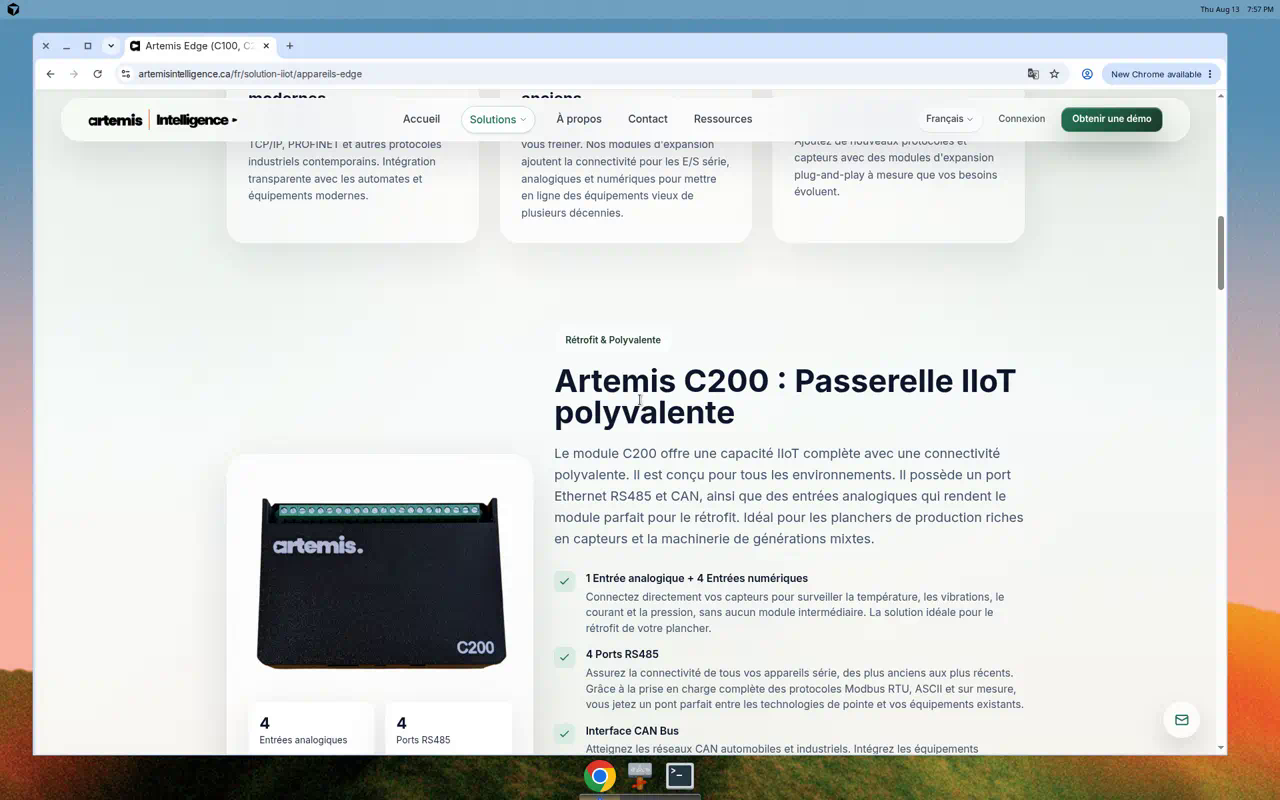Click the C200 device product image
This screenshot has width=1280, height=800.
pos(381,583)
